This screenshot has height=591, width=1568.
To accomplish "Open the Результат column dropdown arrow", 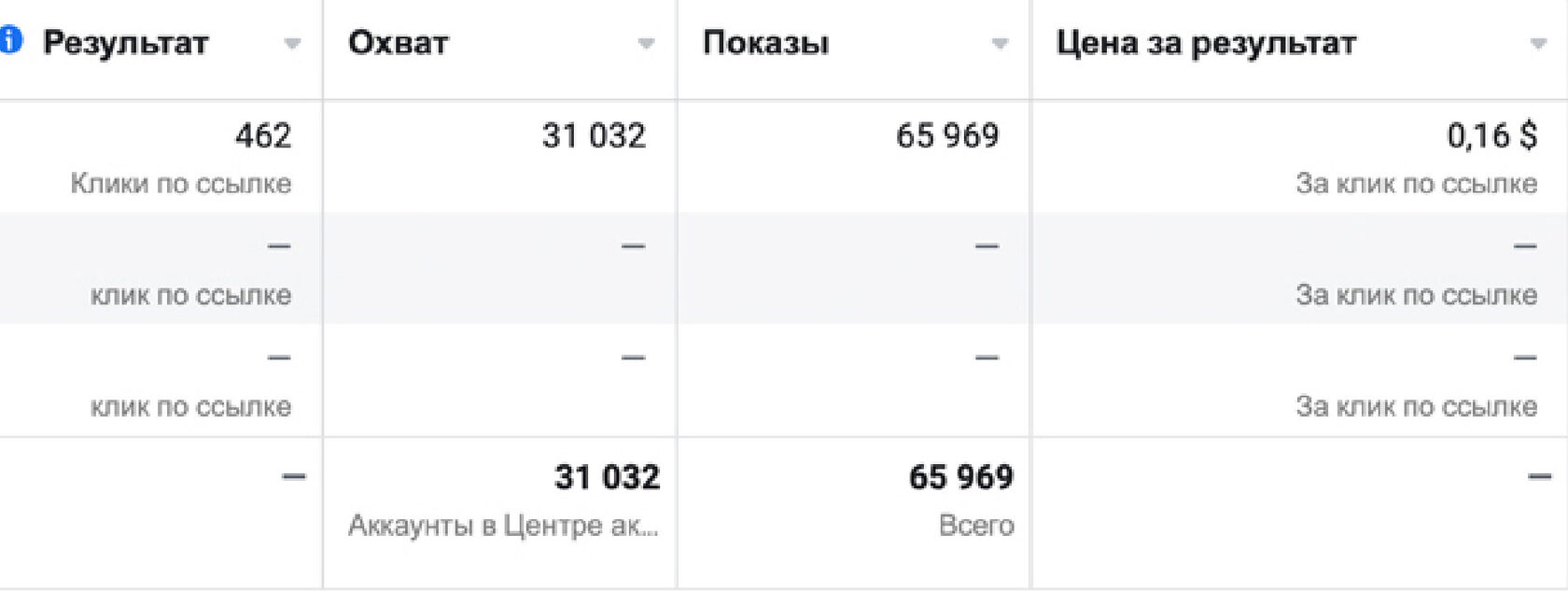I will [x=292, y=44].
